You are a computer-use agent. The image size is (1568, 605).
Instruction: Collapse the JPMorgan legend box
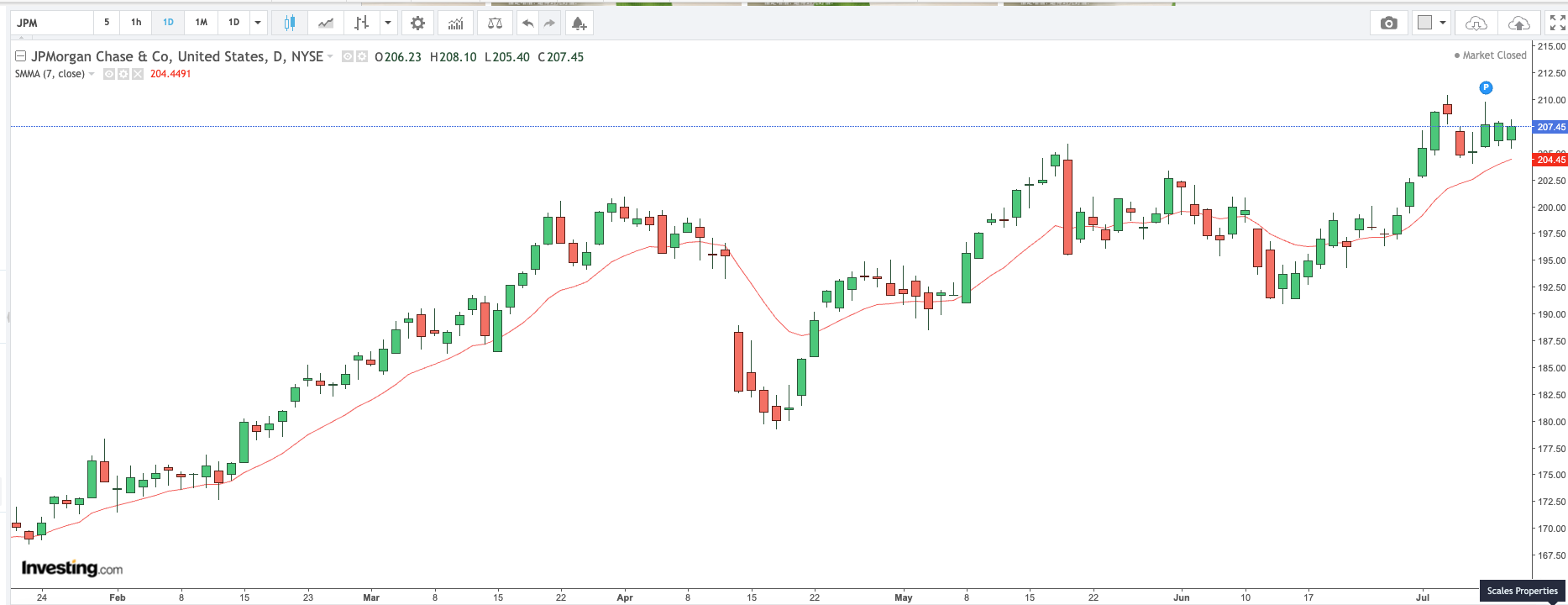pos(21,56)
